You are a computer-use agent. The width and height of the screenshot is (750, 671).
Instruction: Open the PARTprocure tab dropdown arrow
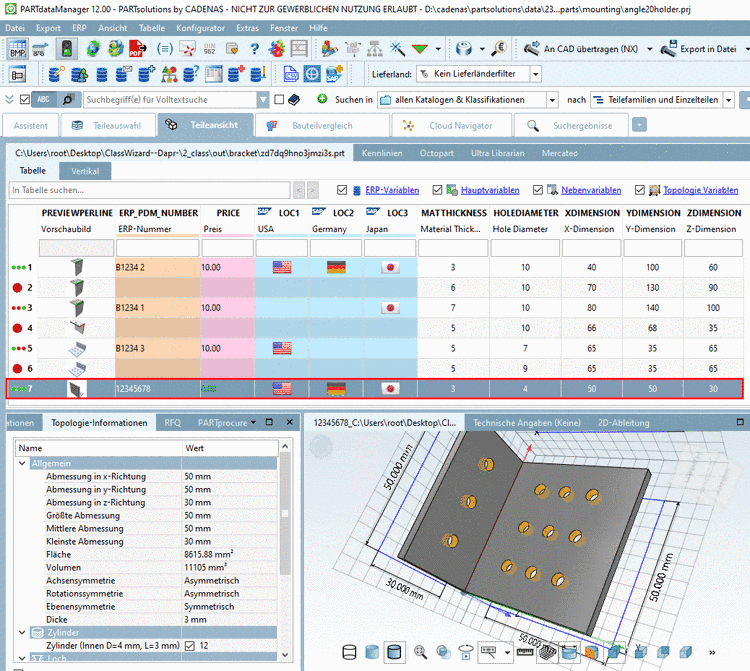(253, 422)
